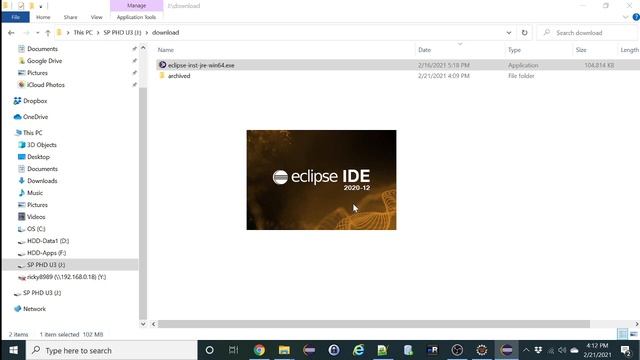This screenshot has width=640, height=360.
Task: Open Internet Explorer from taskbar
Action: pyautogui.click(x=358, y=350)
